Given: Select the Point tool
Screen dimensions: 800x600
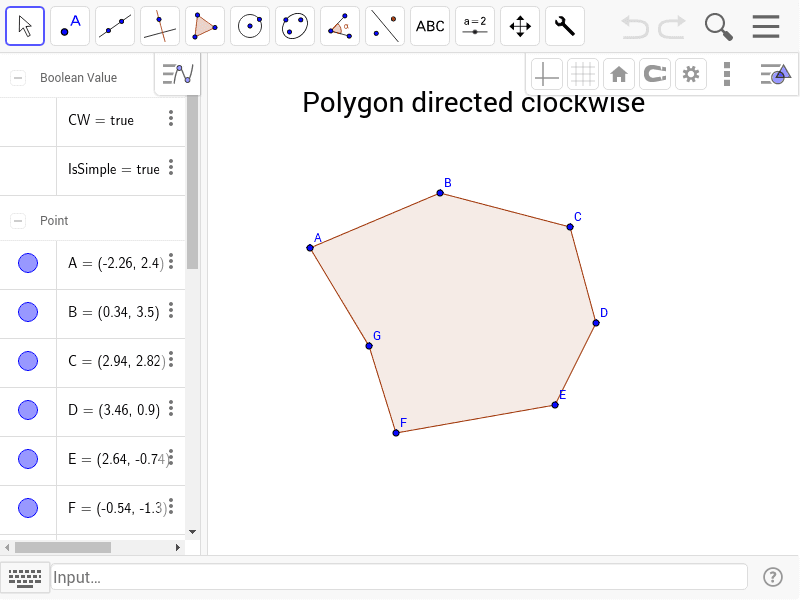Looking at the screenshot, I should 69,26.
